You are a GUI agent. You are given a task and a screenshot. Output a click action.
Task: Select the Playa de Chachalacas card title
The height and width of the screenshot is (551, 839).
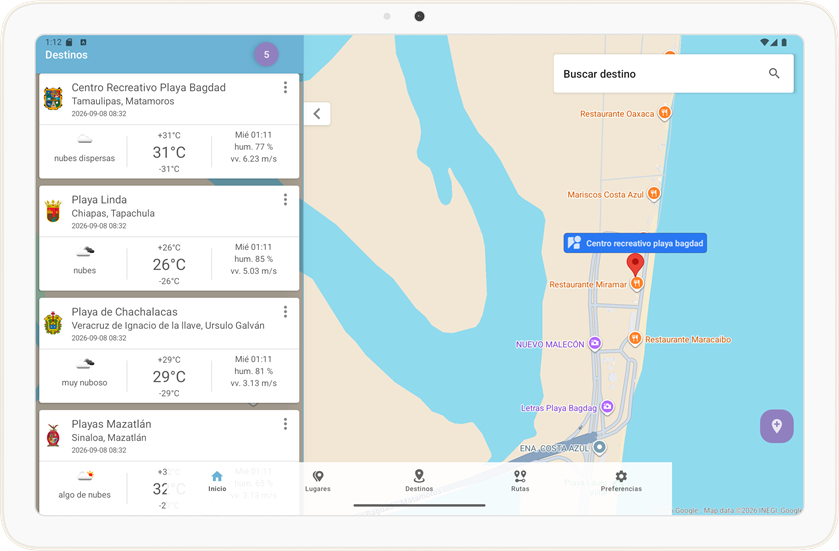pos(125,311)
